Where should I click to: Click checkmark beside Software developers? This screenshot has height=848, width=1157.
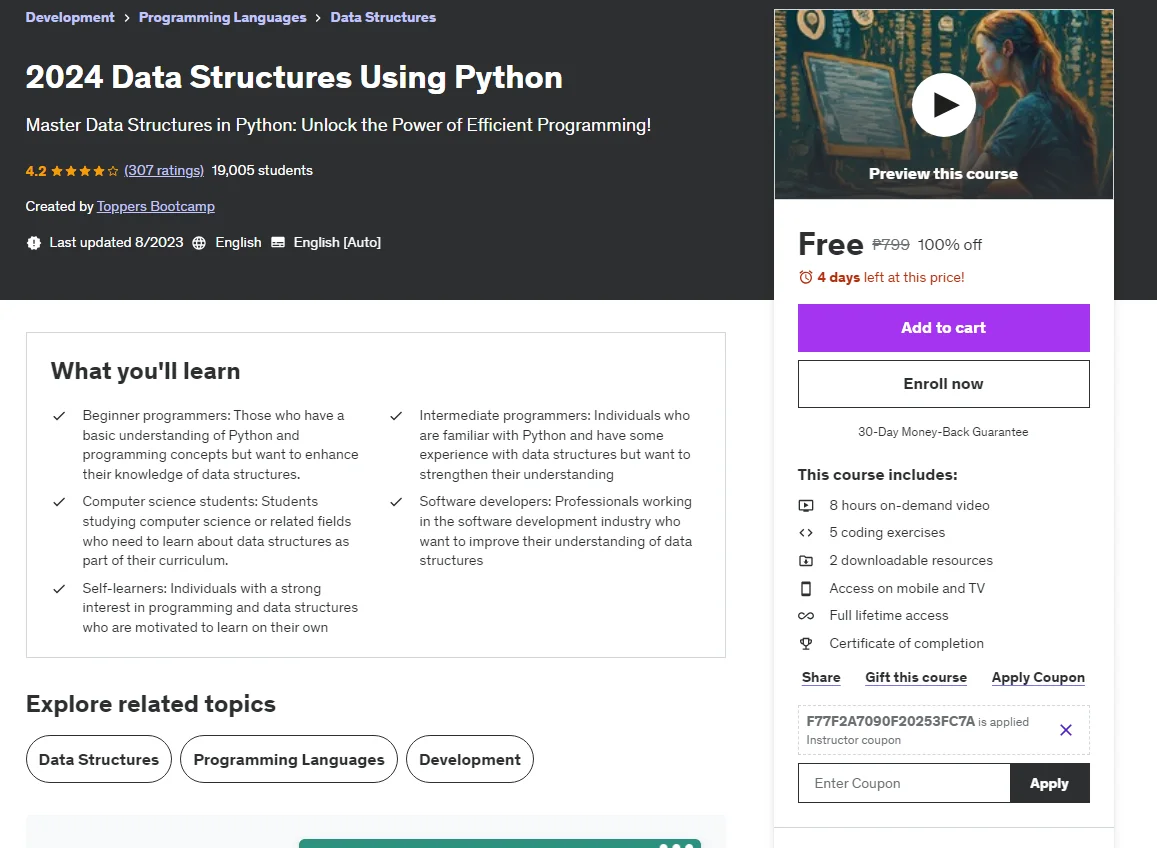[396, 502]
